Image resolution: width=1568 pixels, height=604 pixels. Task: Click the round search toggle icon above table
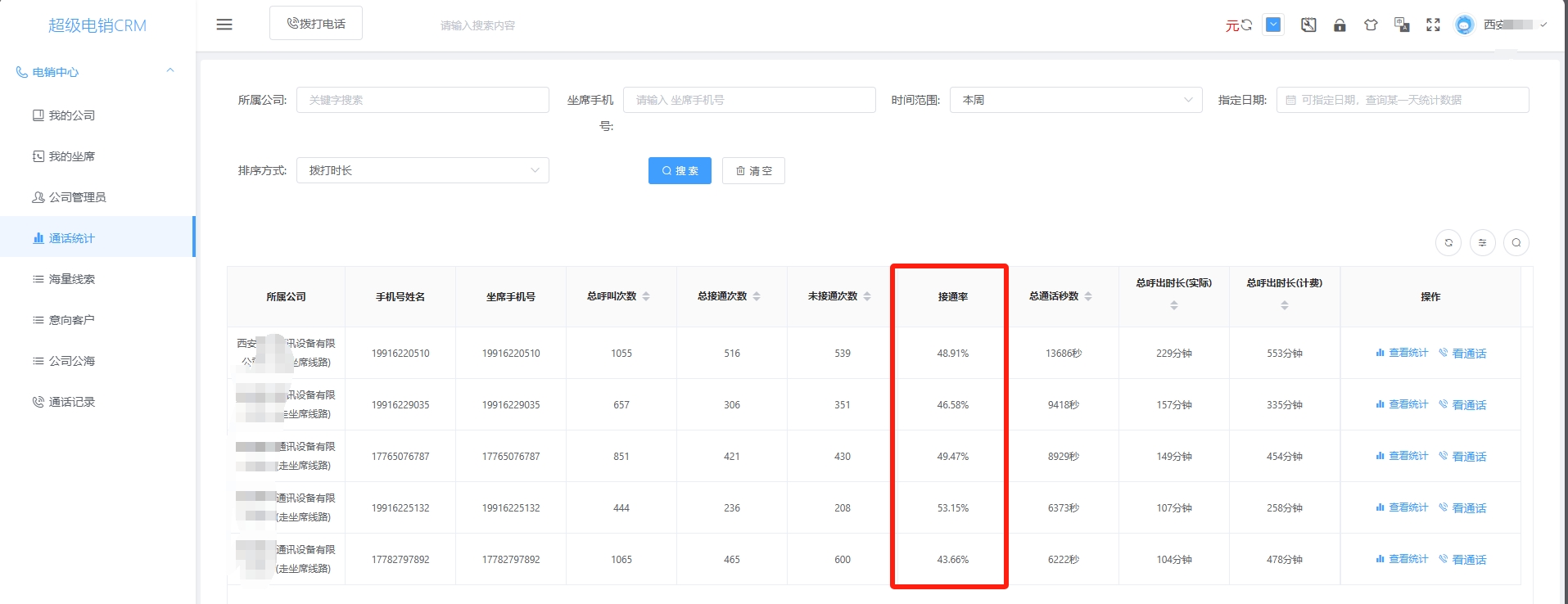1516,243
